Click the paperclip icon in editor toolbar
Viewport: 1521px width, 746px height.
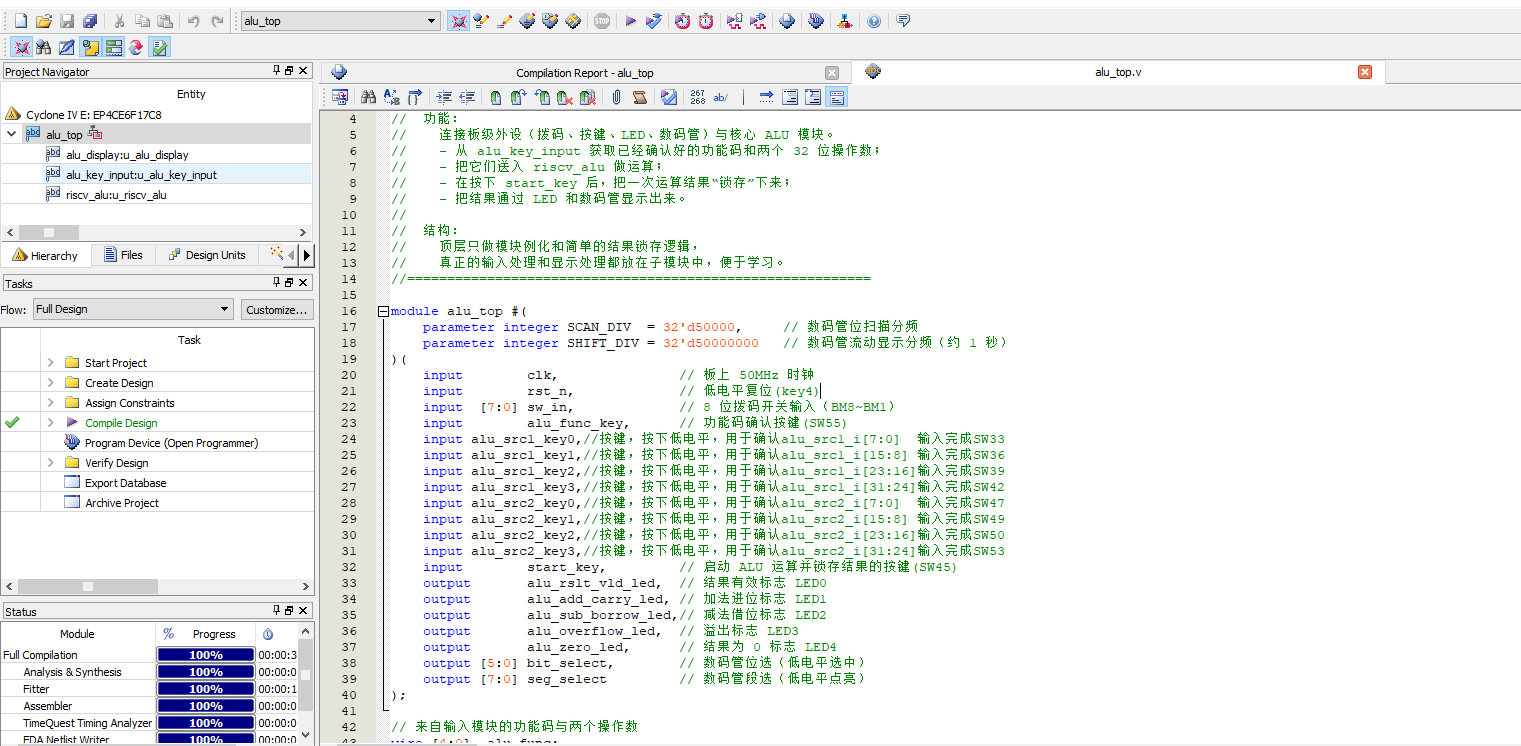coord(616,97)
